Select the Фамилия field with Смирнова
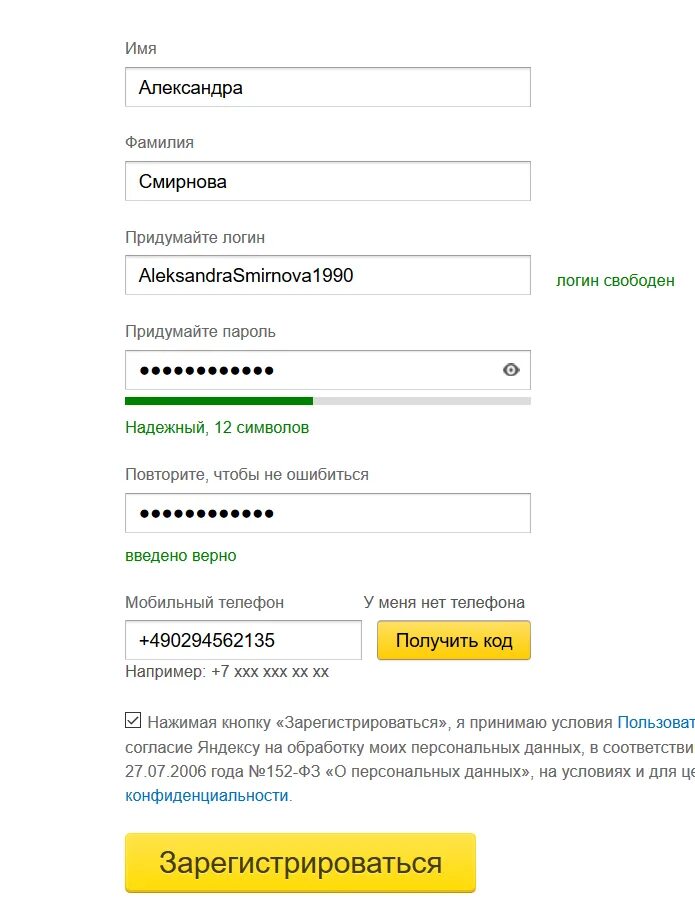 [x=328, y=181]
